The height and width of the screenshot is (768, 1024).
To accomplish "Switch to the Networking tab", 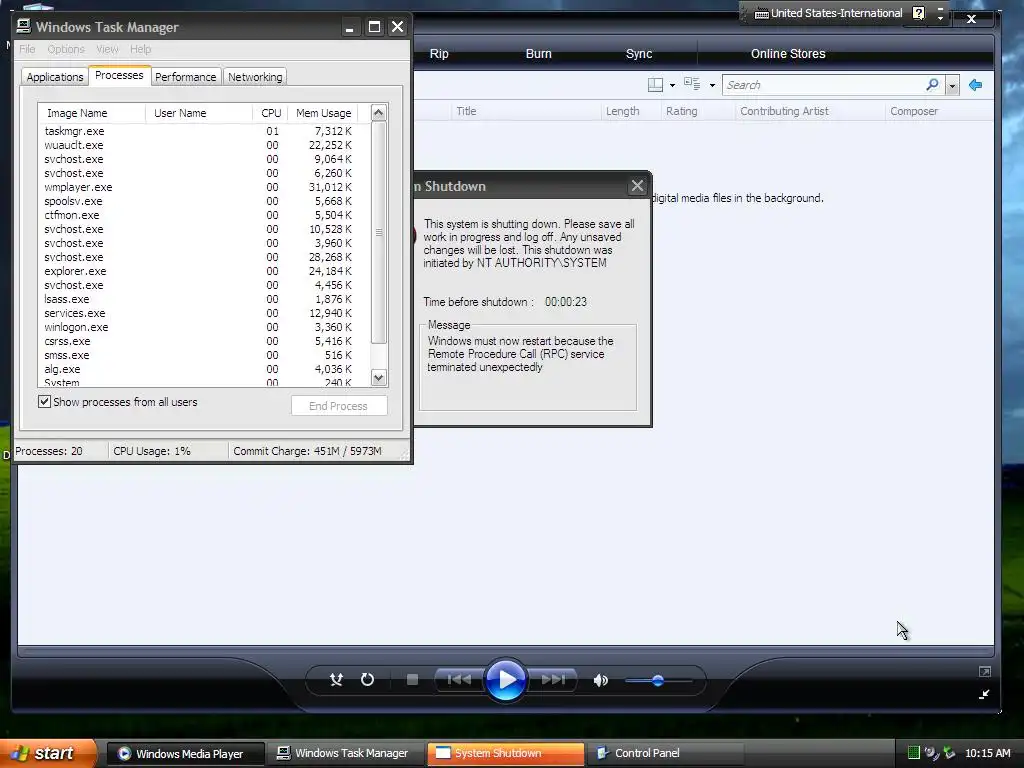I will tap(255, 76).
